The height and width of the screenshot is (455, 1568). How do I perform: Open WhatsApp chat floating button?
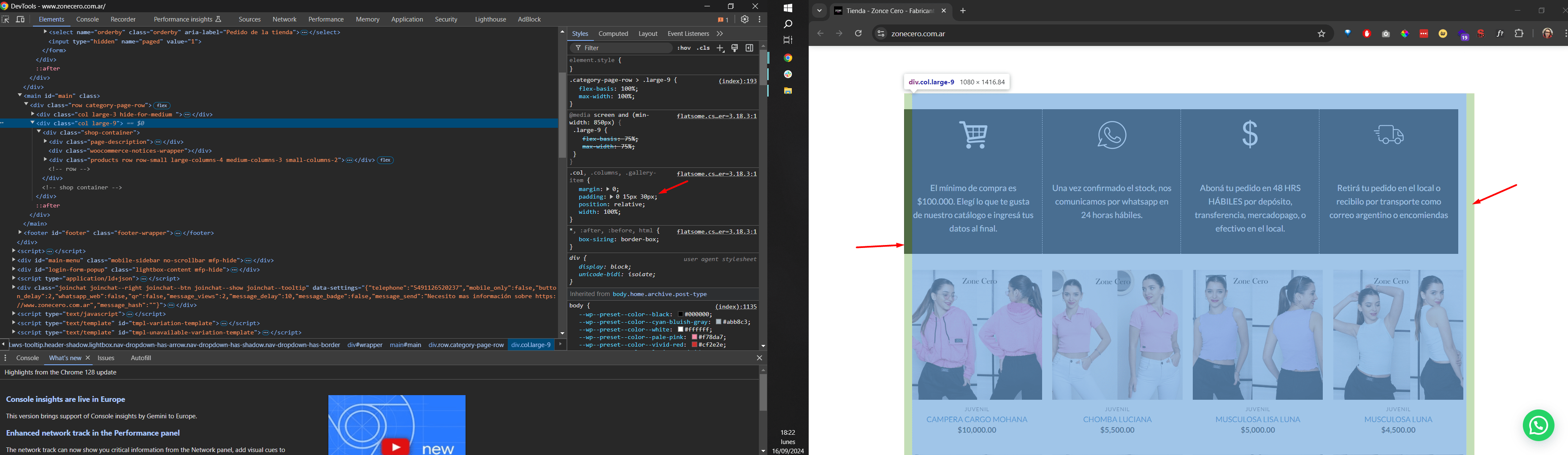[1538, 425]
